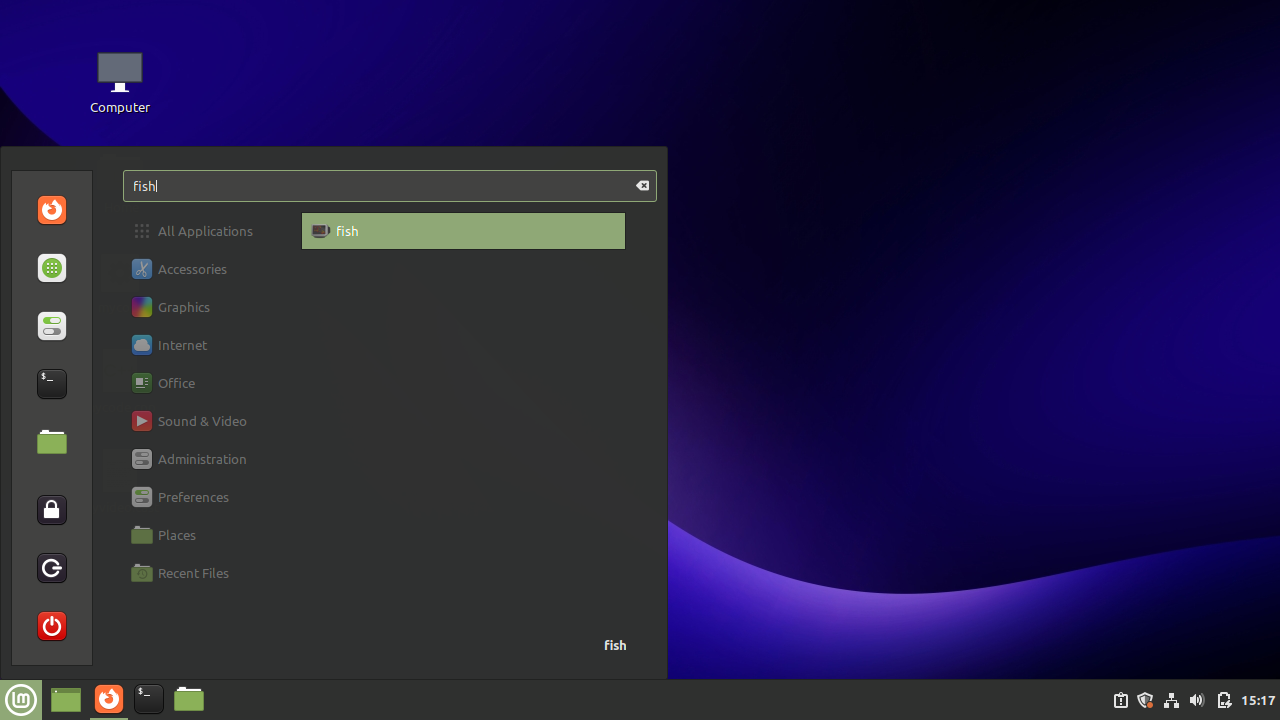The image size is (1280, 720).
Task: Open Firefox from menu favorites sidebar
Action: click(52, 210)
